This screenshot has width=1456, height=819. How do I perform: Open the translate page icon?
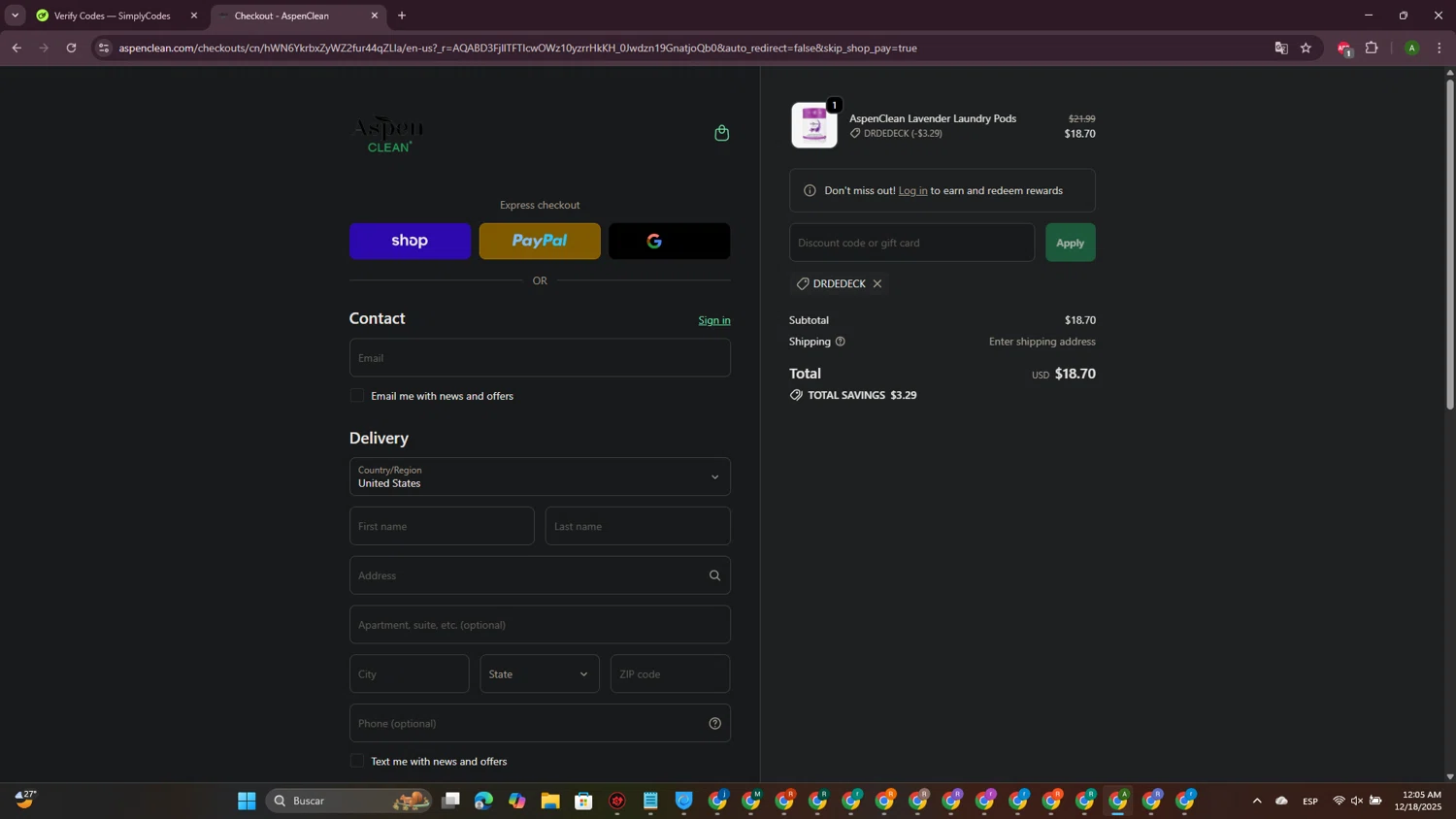coord(1281,48)
